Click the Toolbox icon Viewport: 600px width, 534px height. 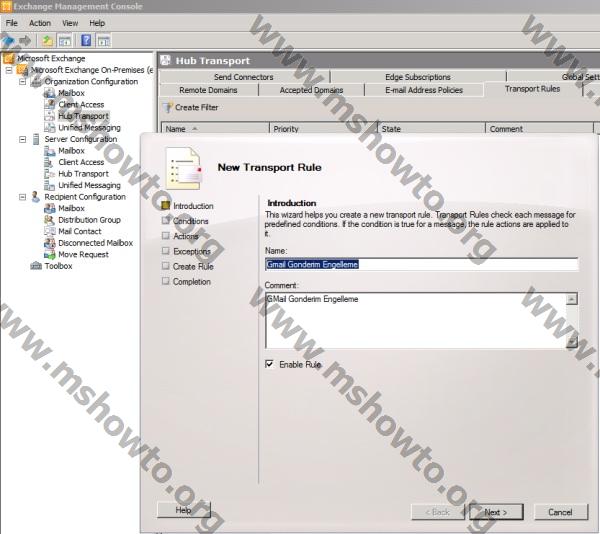coord(36,266)
